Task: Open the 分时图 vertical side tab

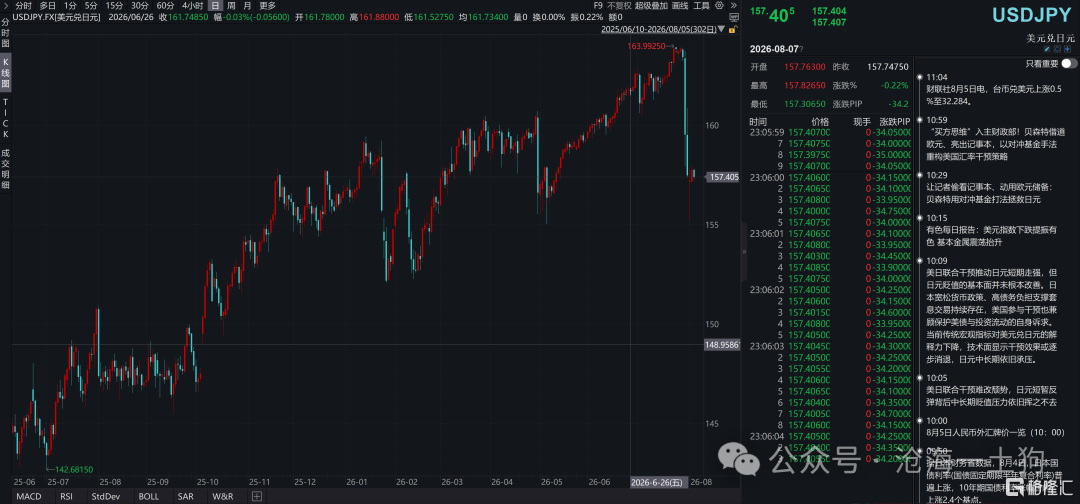Action: [6, 32]
